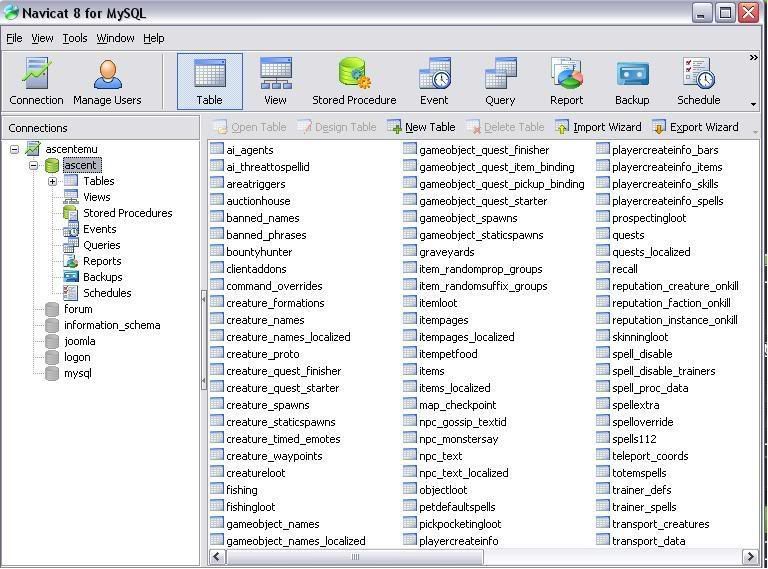Select the creature_waypoints table
Image resolution: width=768 pixels, height=569 pixels.
point(274,456)
